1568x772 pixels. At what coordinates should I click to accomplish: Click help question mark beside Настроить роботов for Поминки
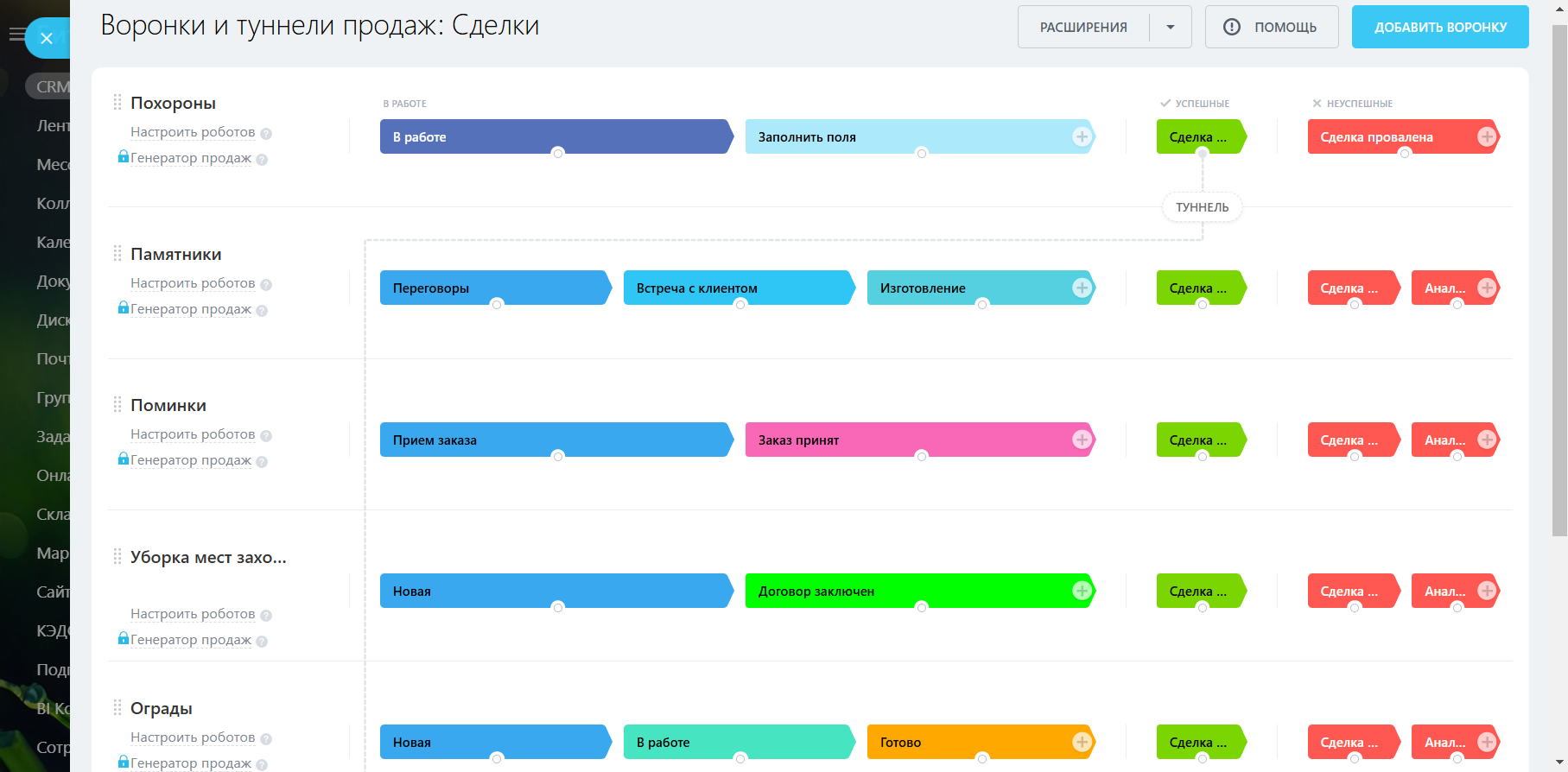(266, 436)
